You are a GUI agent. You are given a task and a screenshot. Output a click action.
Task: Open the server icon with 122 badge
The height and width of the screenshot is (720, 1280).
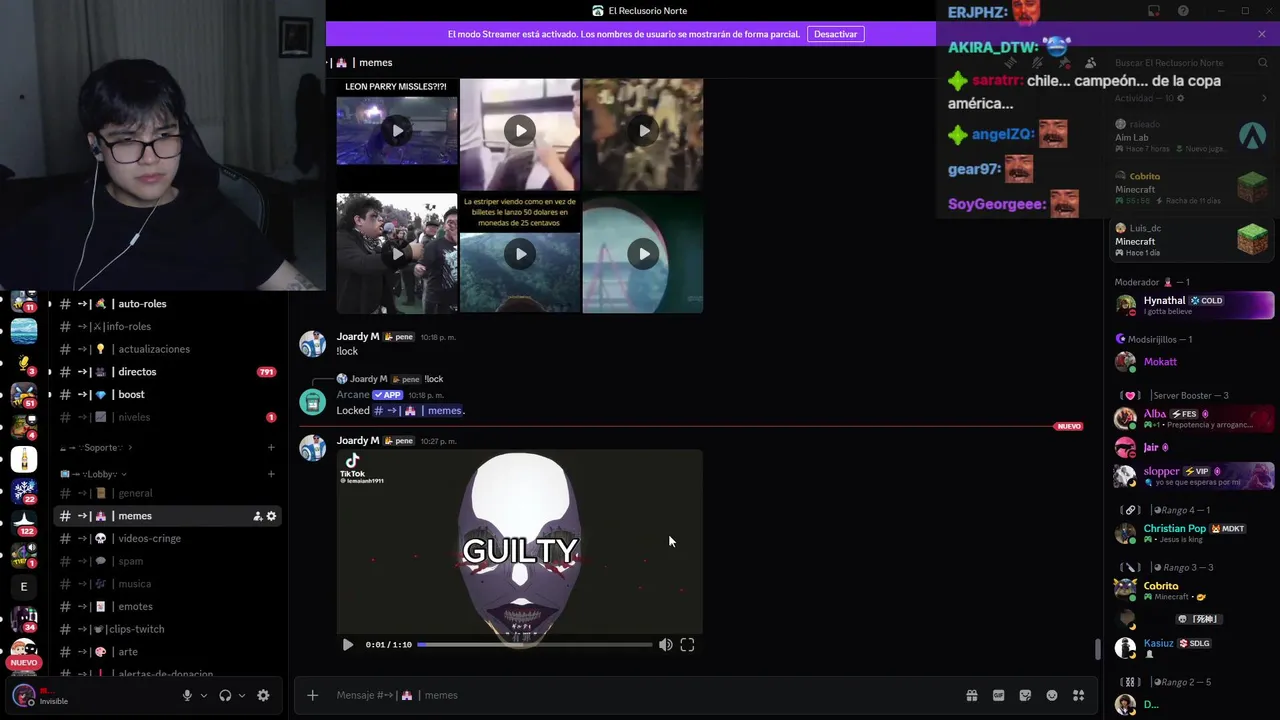pyautogui.click(x=24, y=522)
